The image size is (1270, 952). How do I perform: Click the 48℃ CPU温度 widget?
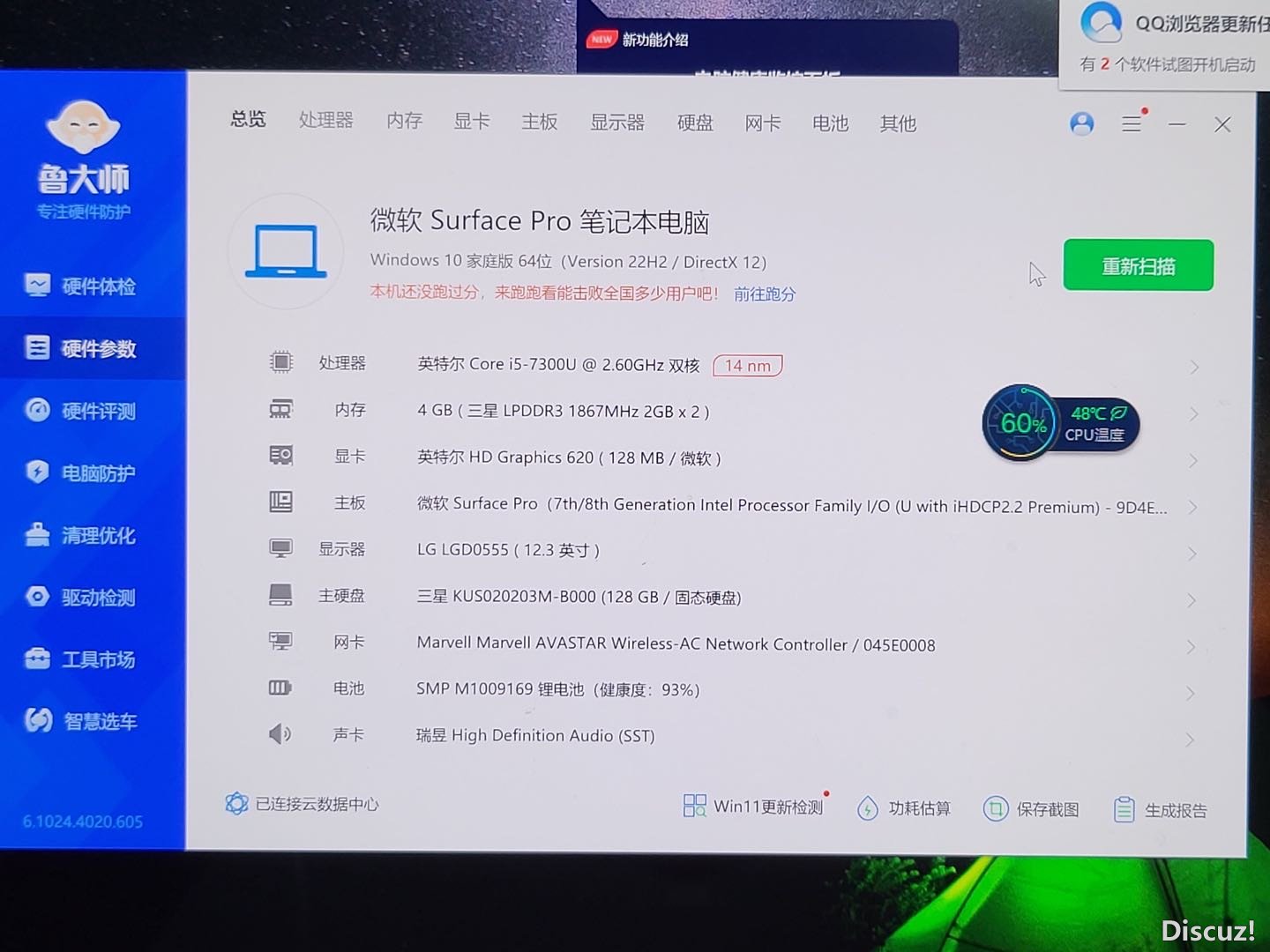coord(1099,424)
